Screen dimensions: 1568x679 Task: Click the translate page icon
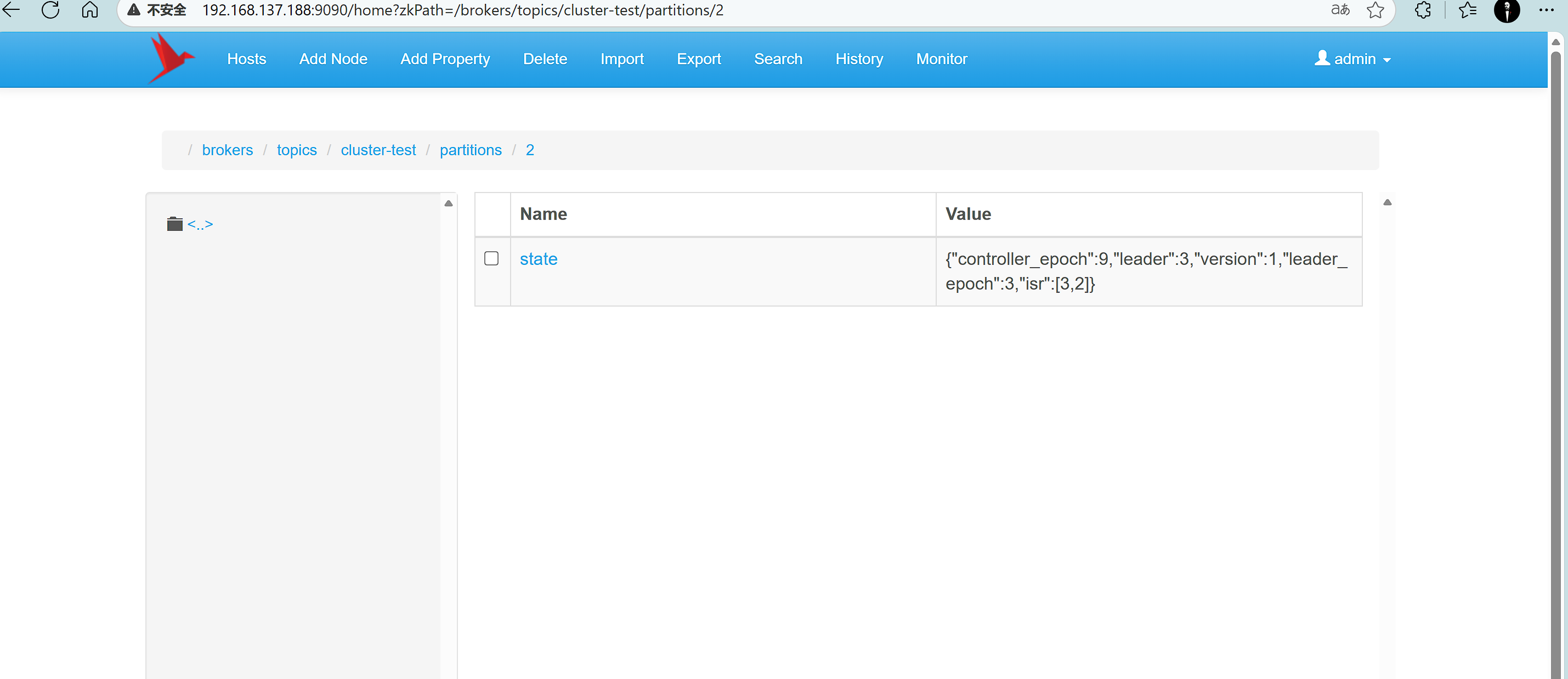(1340, 10)
